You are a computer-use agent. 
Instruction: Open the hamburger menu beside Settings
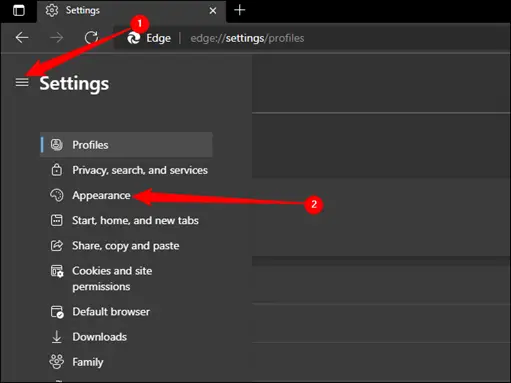coord(22,82)
